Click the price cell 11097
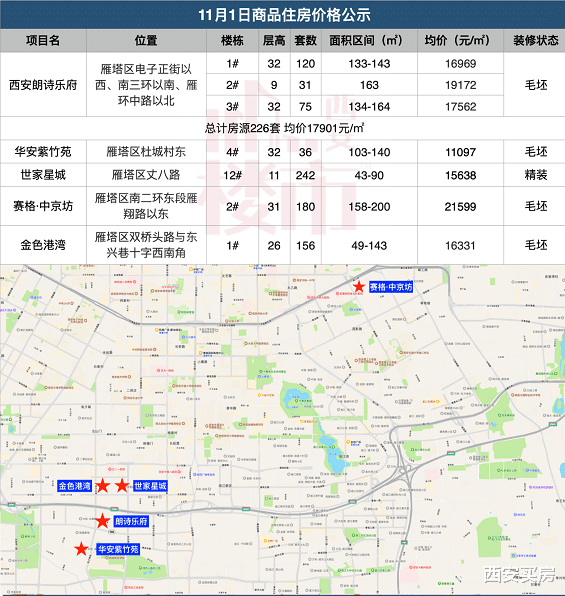 point(460,152)
